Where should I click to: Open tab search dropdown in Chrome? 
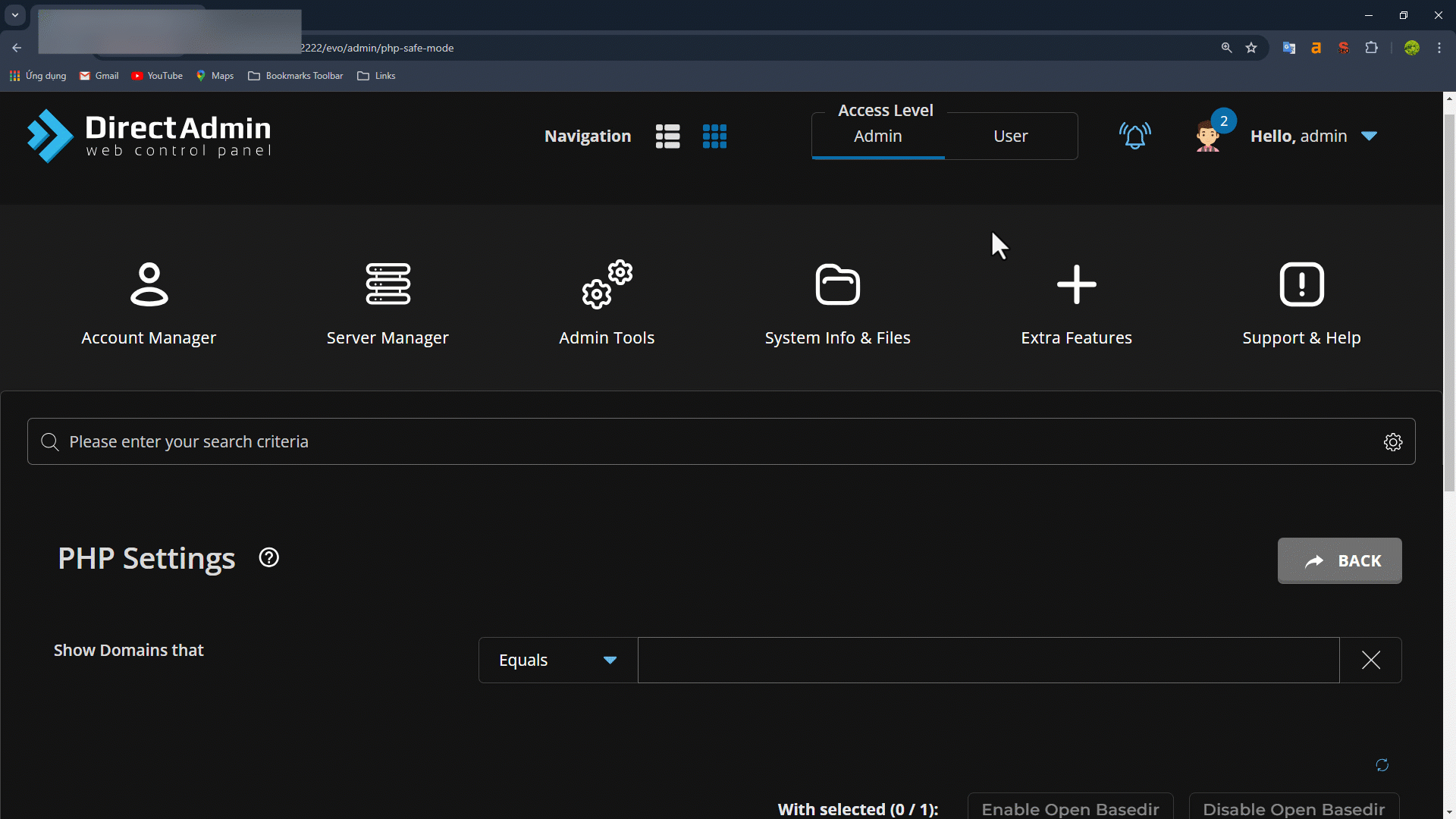click(x=15, y=15)
